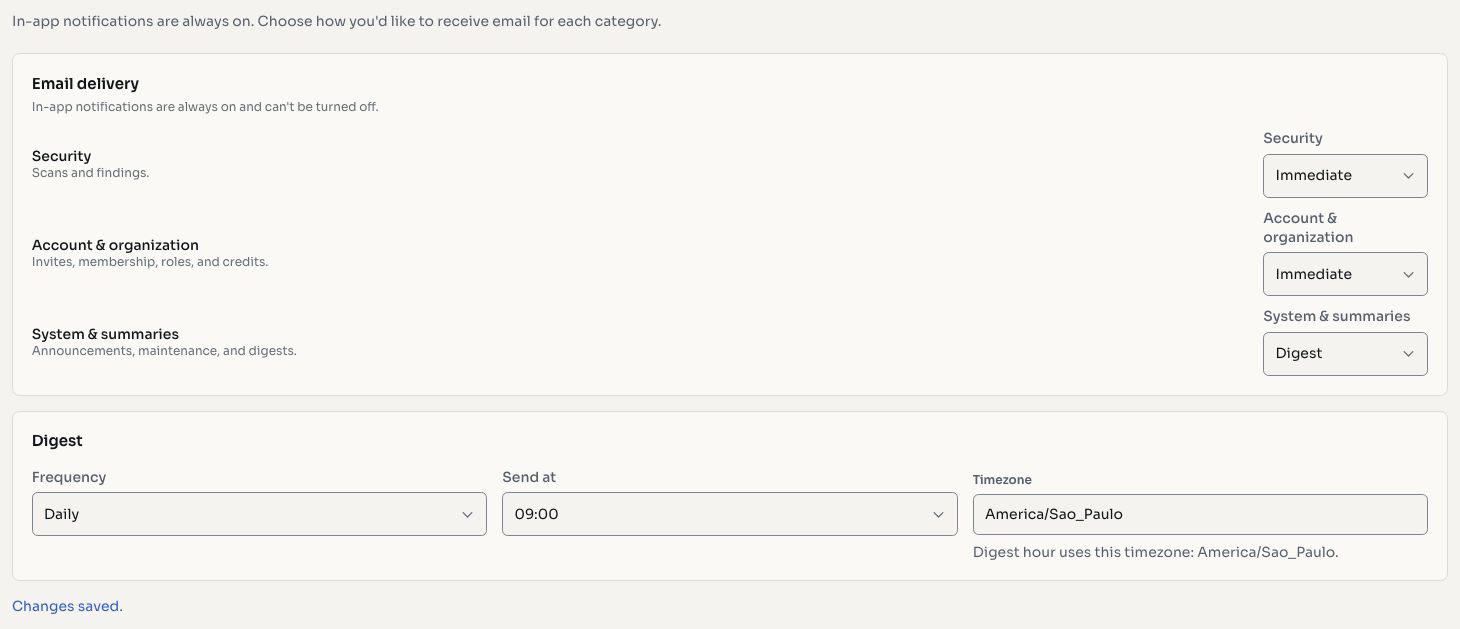This screenshot has width=1460, height=629.
Task: Click the Changes saved status text
Action: [67, 606]
